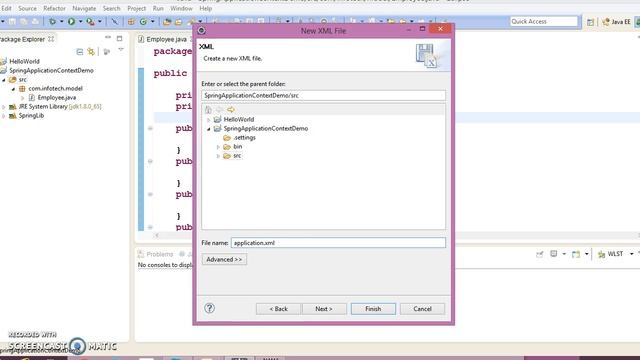Click the Go Into arrow icon in dialog
640x360 pixels.
231,110
